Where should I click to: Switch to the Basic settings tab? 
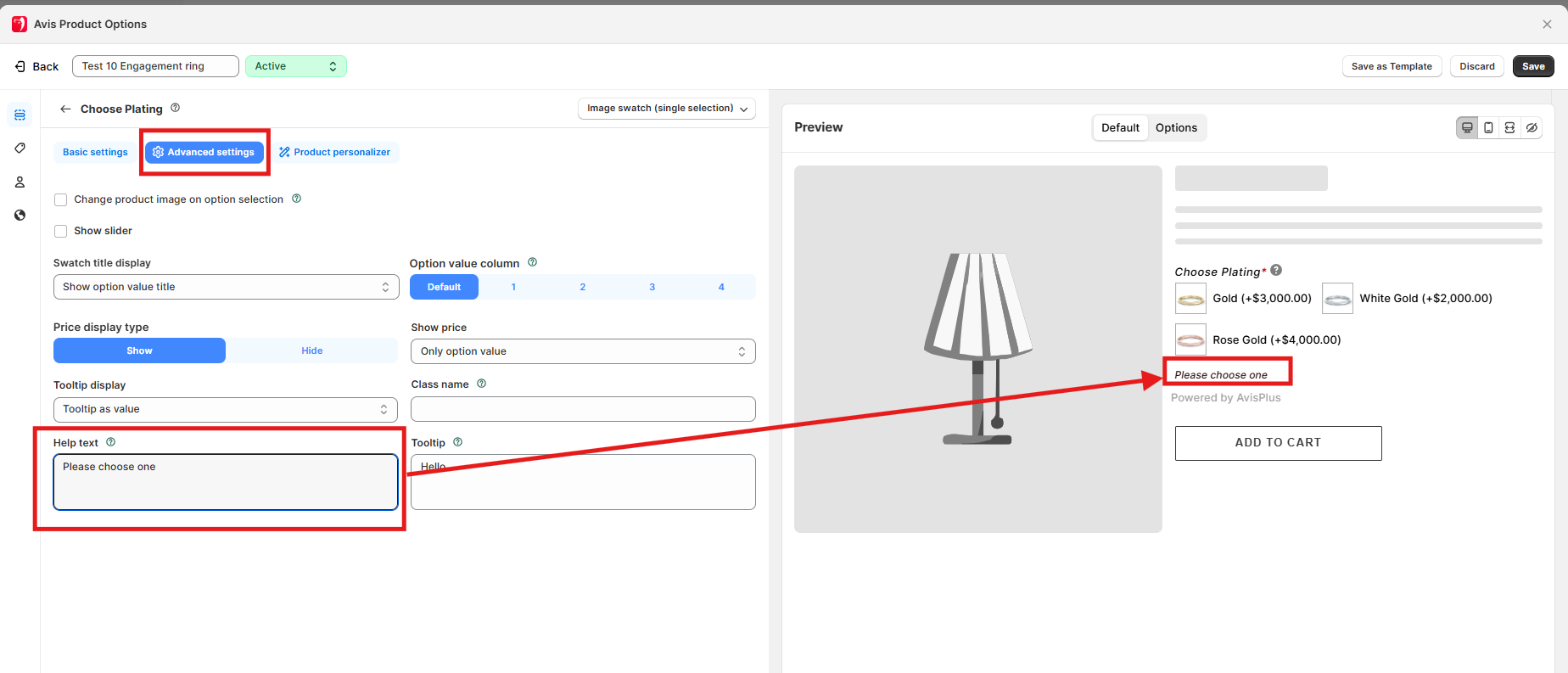(x=95, y=153)
